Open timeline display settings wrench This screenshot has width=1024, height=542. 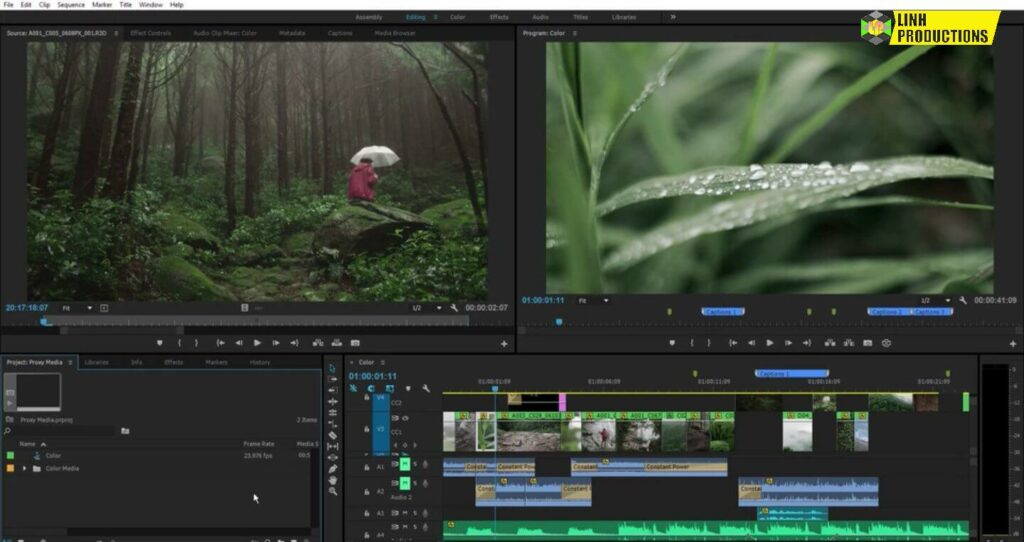click(426, 389)
